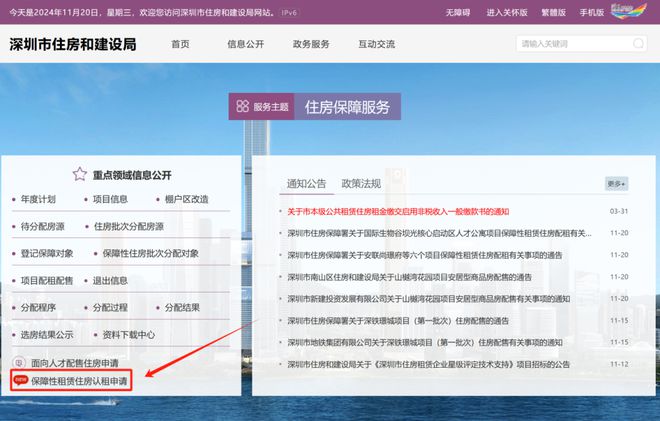Click the red new badge icon

[x=20, y=380]
